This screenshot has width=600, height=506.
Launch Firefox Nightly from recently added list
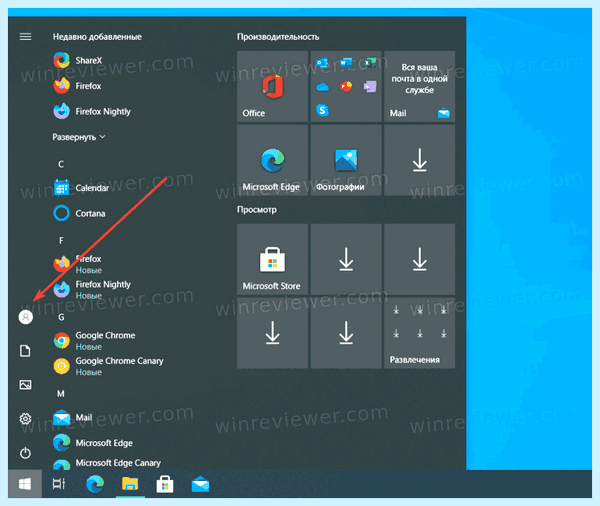[92, 111]
